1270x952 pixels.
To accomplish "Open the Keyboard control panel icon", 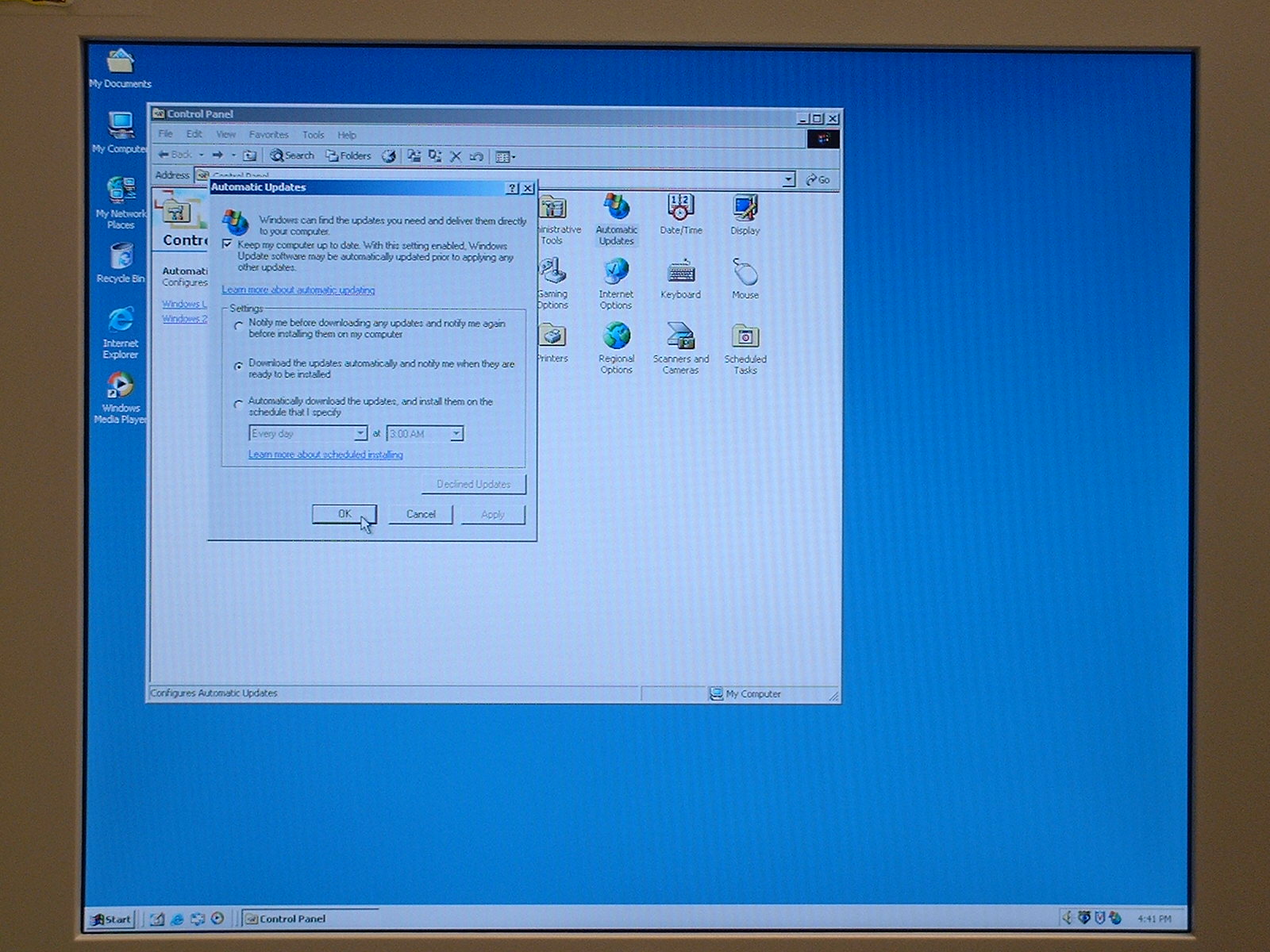I will (680, 274).
